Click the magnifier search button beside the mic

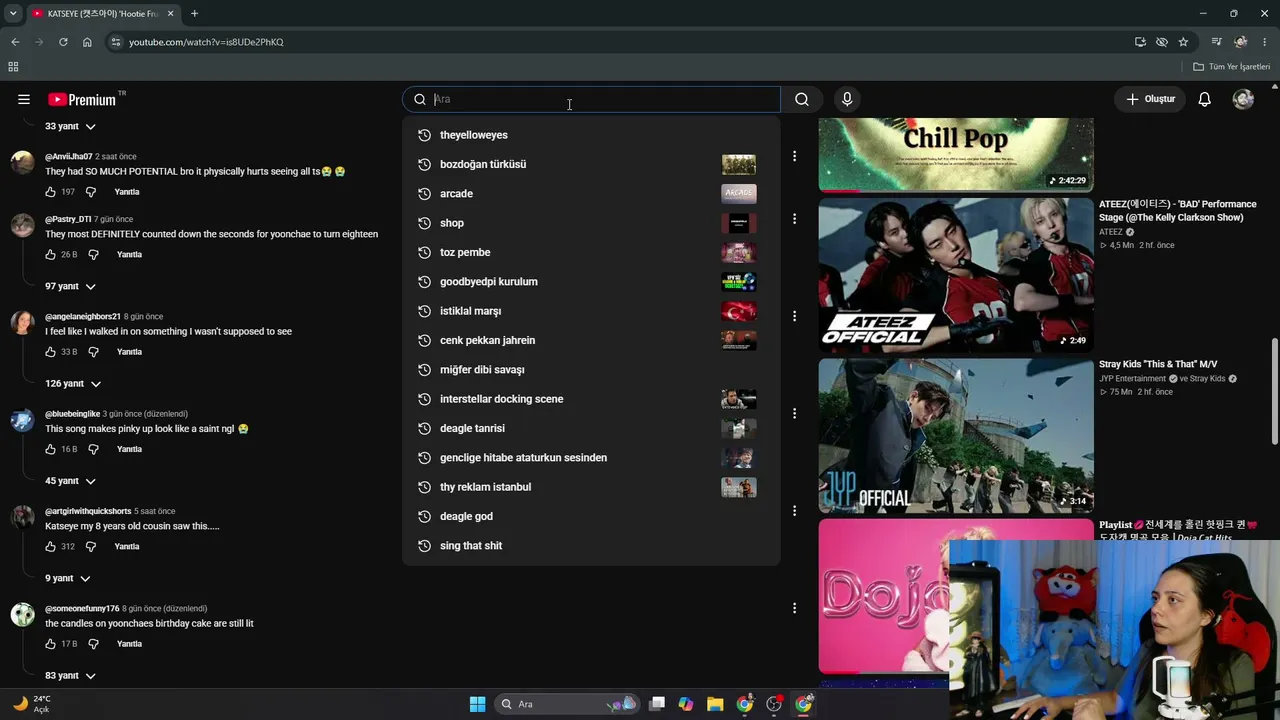point(802,99)
